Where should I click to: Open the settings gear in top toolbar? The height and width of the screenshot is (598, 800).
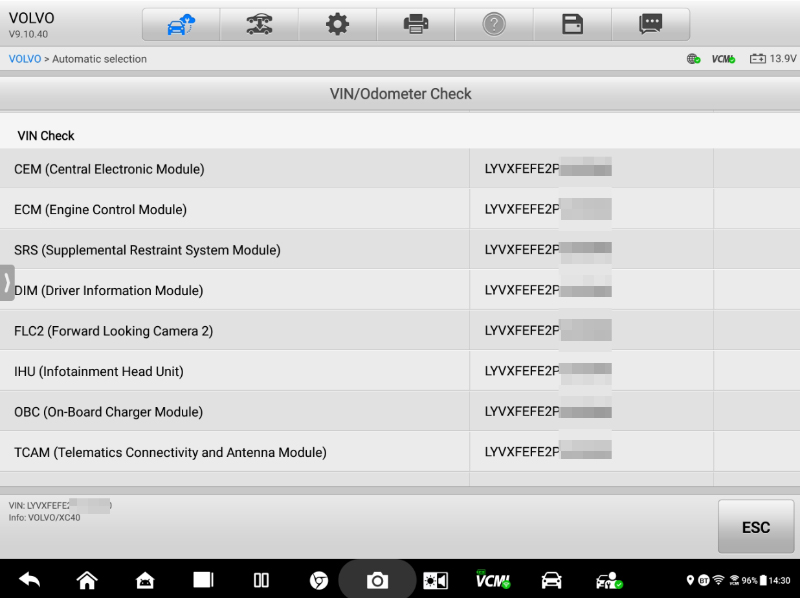tap(337, 24)
